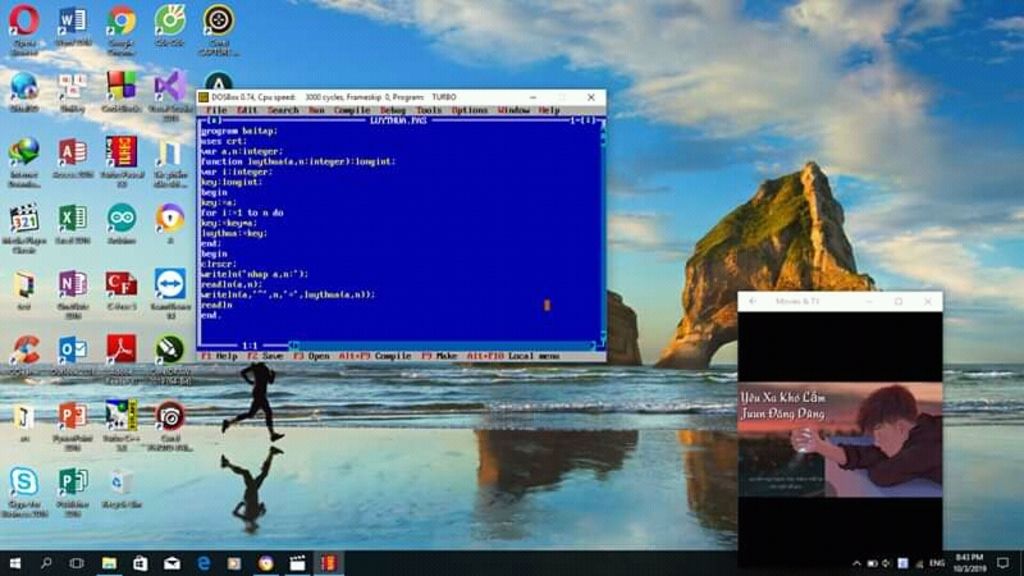The width and height of the screenshot is (1024, 576).
Task: Open the Options menu in Turbo Pascal
Action: point(470,110)
